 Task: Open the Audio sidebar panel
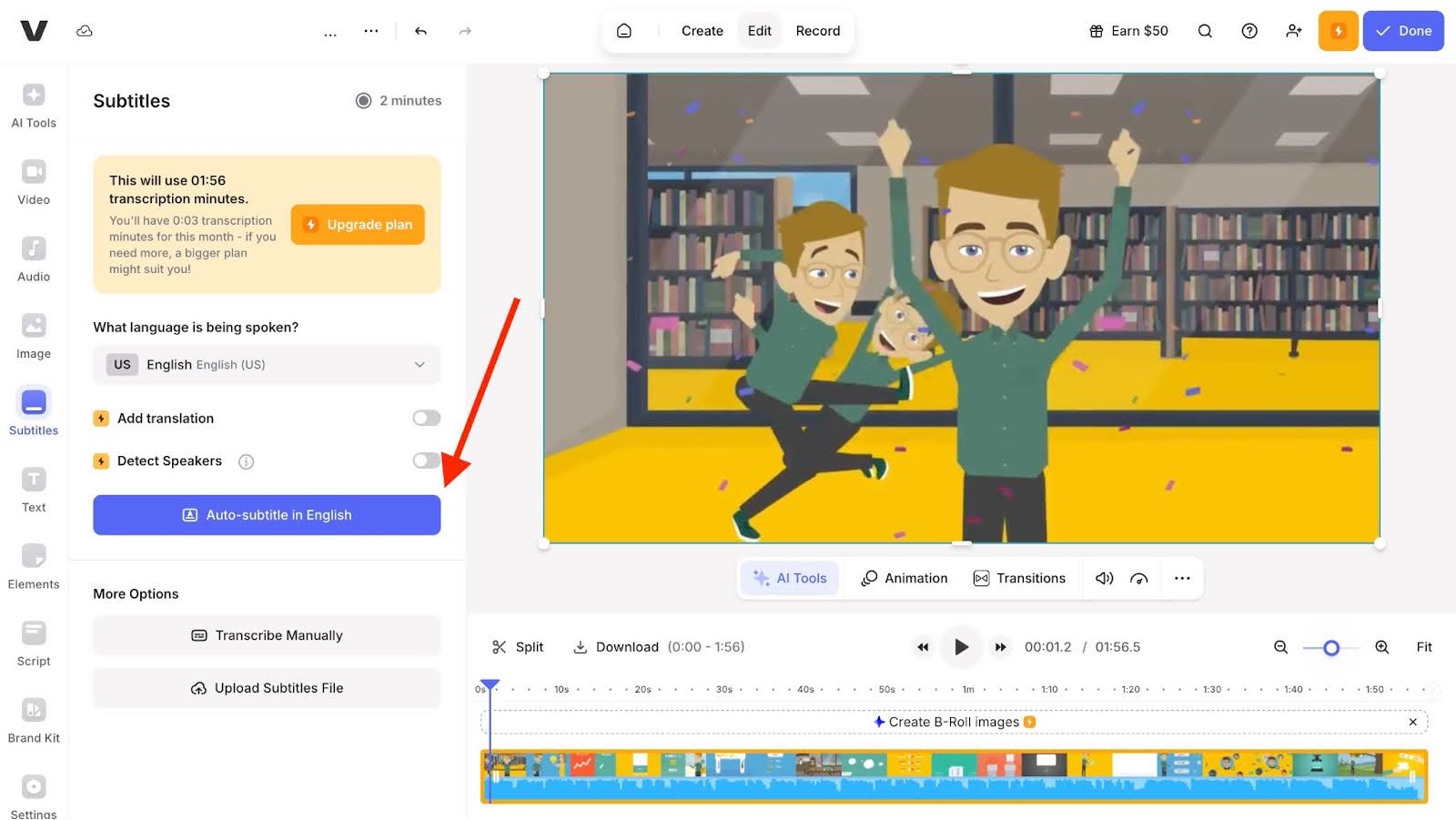34,259
